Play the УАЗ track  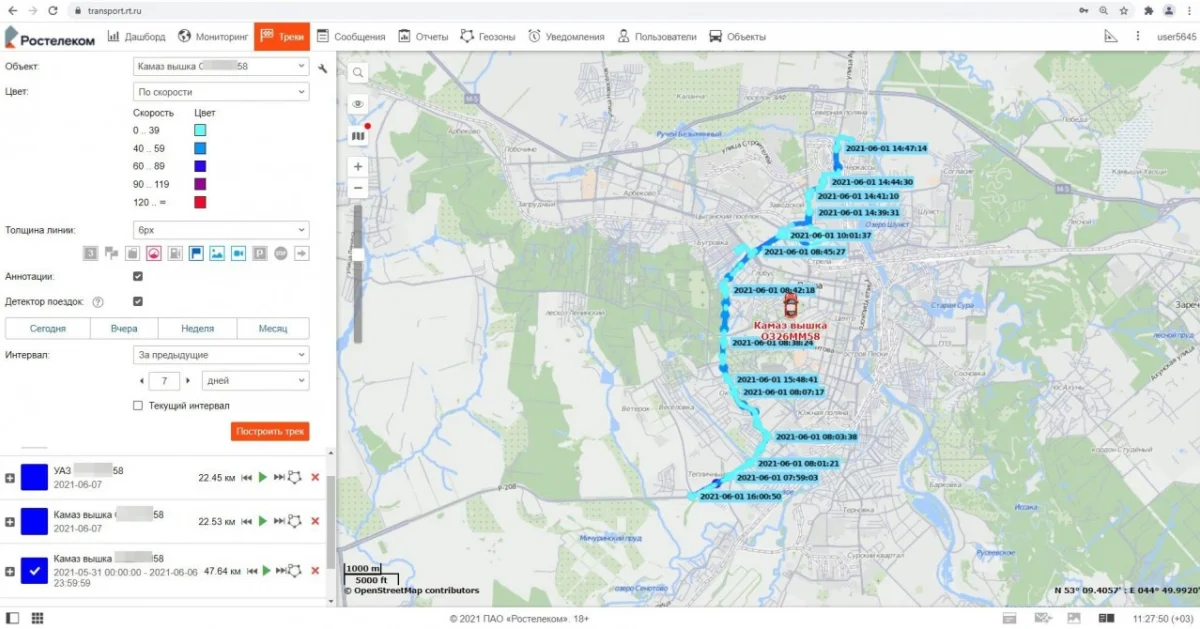tap(263, 478)
